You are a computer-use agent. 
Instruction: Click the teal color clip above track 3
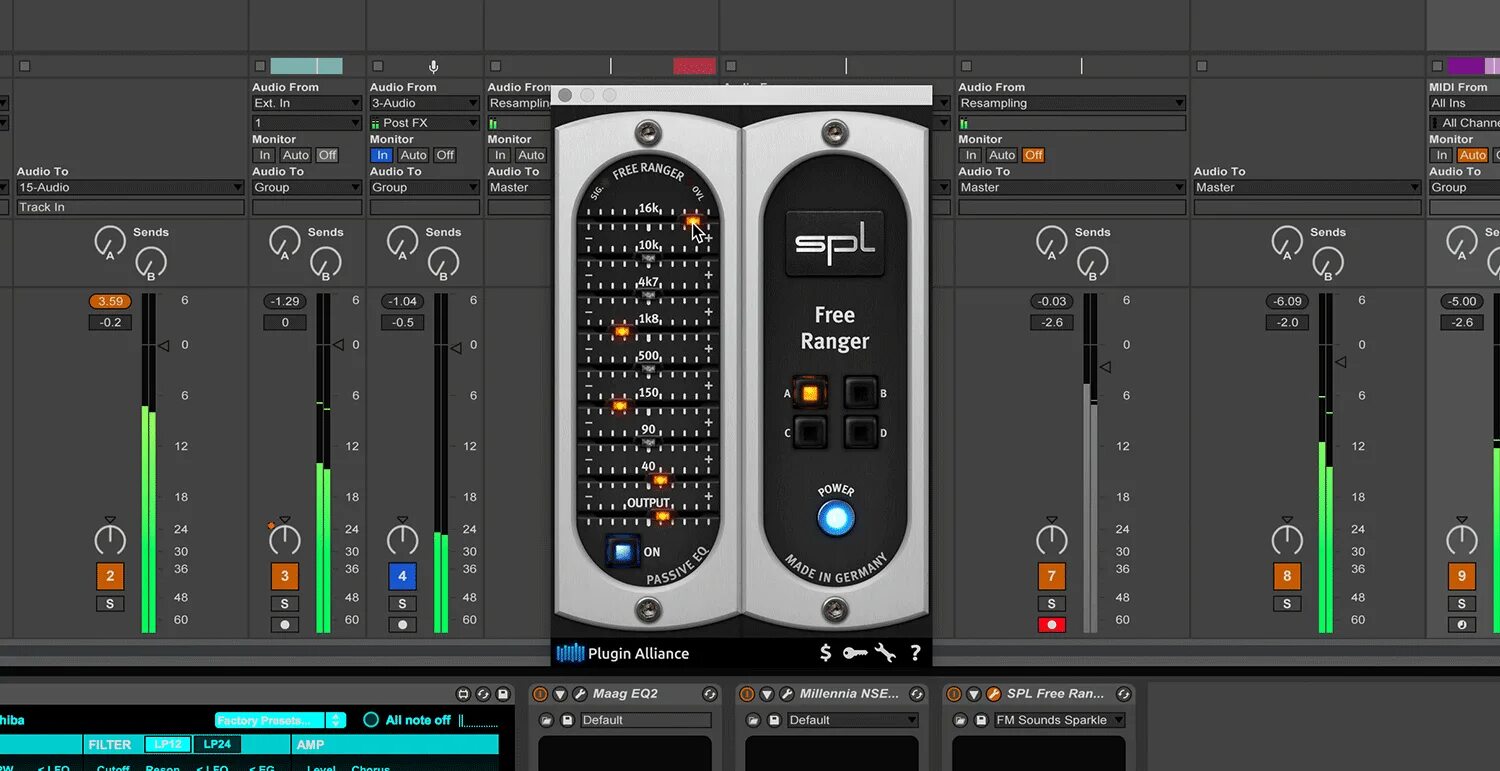click(x=306, y=66)
